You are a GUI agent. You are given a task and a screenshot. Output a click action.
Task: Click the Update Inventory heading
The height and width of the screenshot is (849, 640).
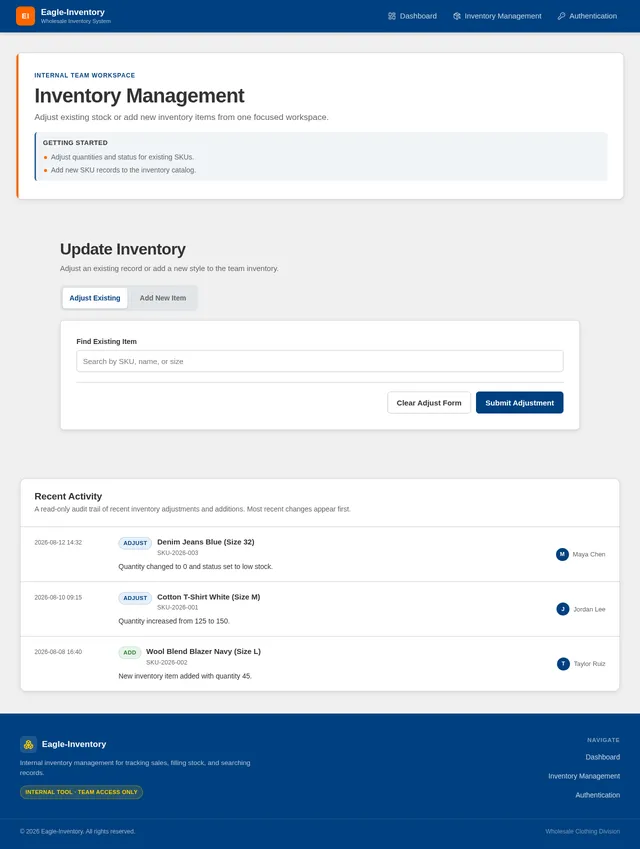[123, 249]
